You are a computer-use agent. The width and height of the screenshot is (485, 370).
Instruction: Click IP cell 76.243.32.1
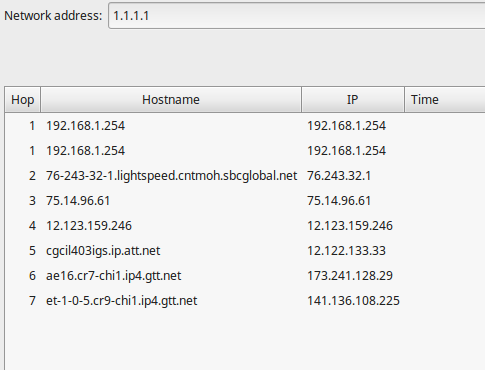pos(339,176)
